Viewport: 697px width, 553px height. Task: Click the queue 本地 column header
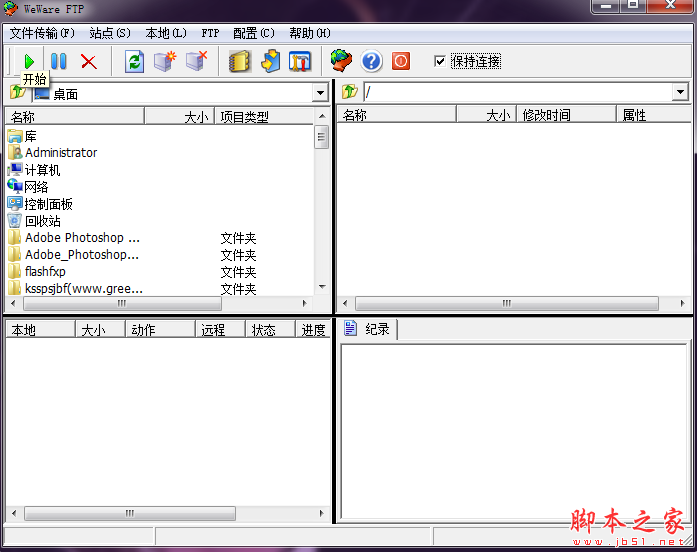coord(40,330)
